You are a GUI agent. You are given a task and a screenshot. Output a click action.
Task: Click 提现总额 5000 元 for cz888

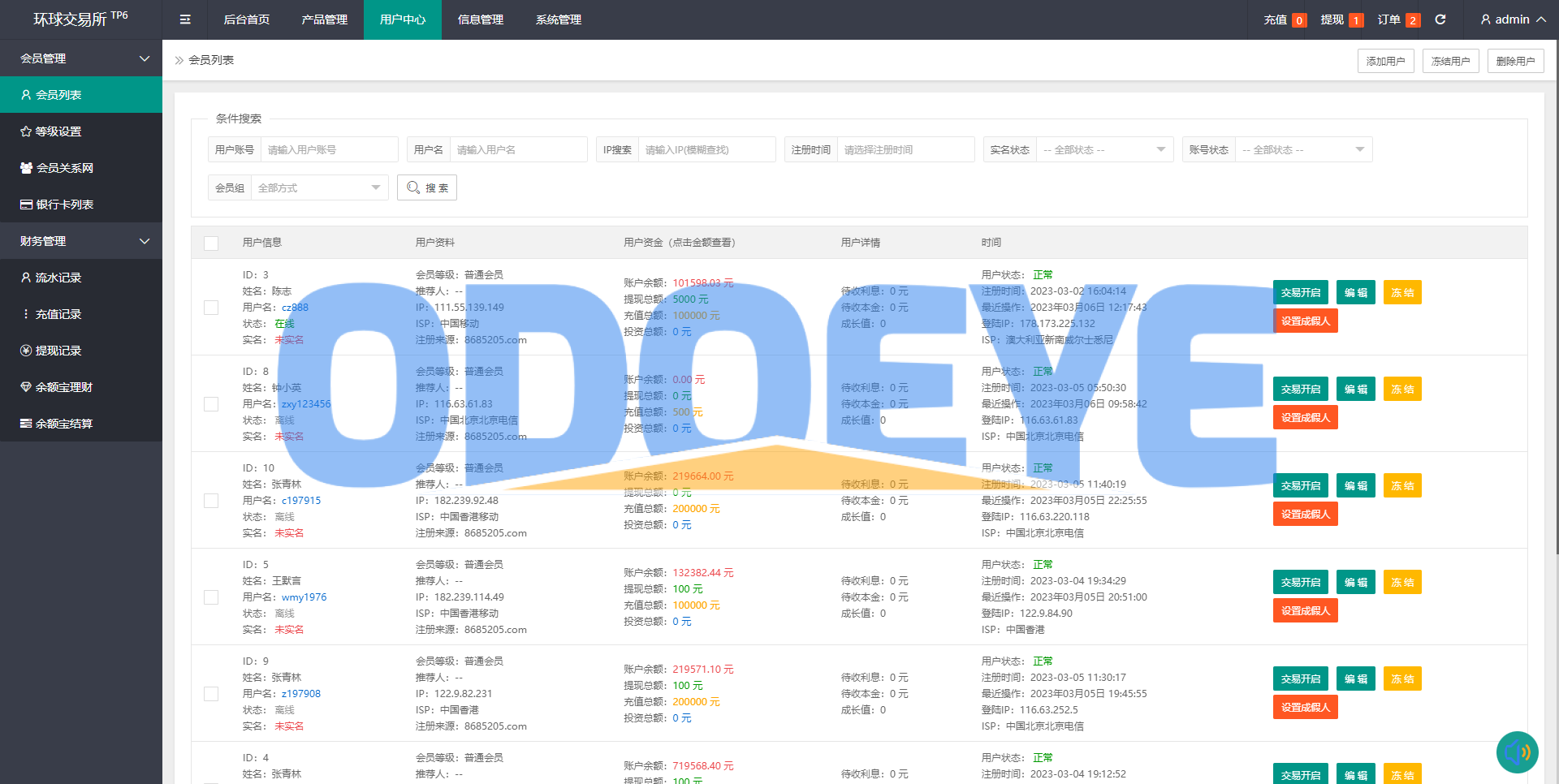(x=690, y=299)
